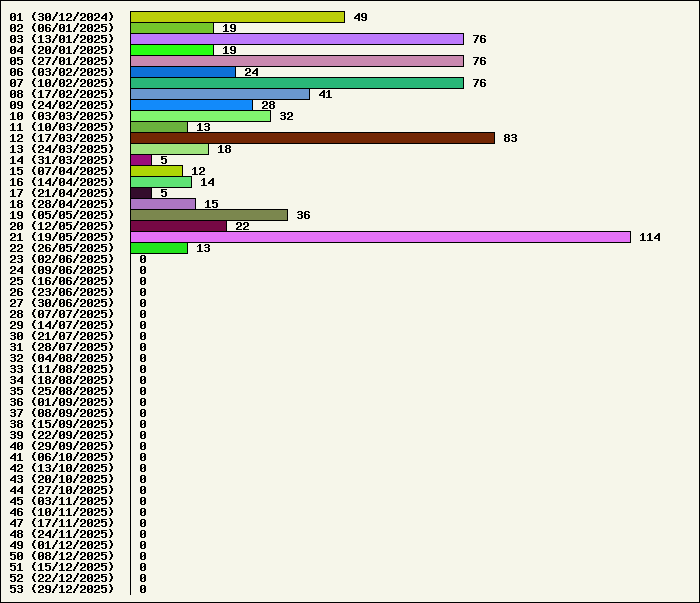Click the 0 value for week 30

point(143,336)
